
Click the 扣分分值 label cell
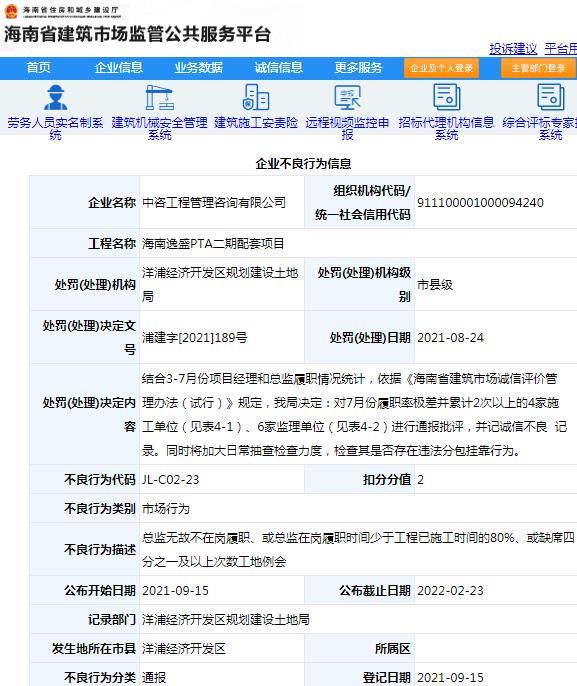tap(360, 480)
